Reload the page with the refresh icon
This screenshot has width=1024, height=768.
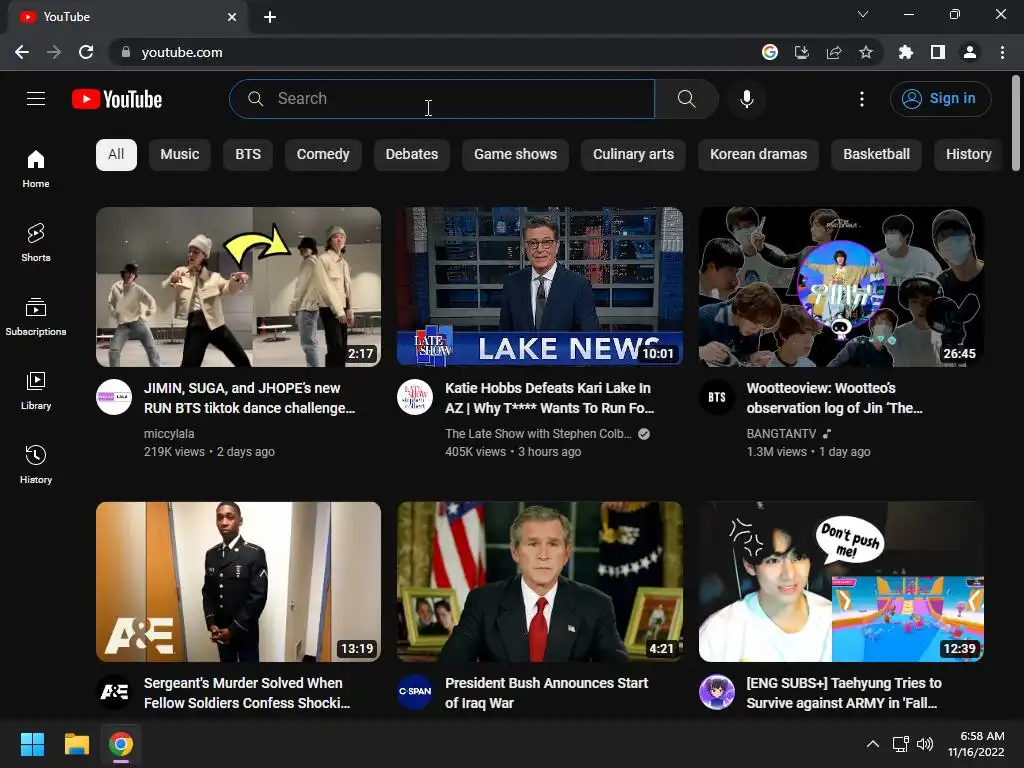coord(86,52)
